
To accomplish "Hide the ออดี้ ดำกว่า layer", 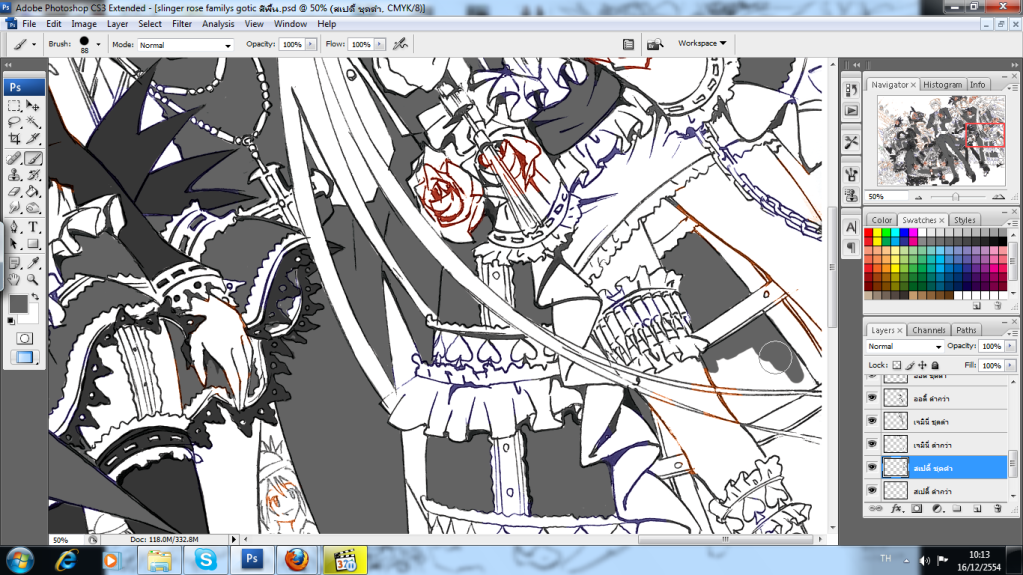I will coord(872,397).
